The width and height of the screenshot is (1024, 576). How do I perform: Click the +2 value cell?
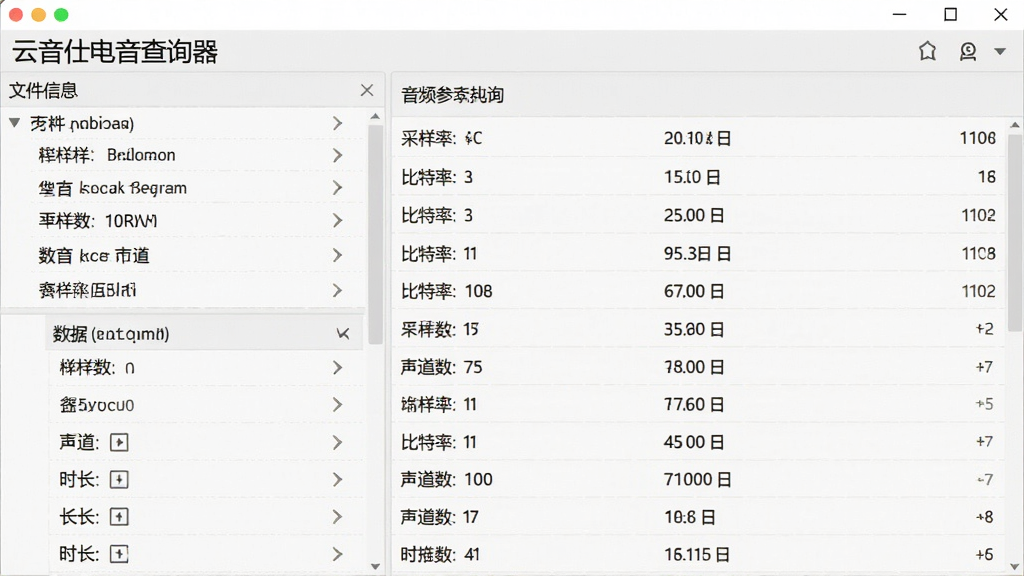tap(985, 329)
